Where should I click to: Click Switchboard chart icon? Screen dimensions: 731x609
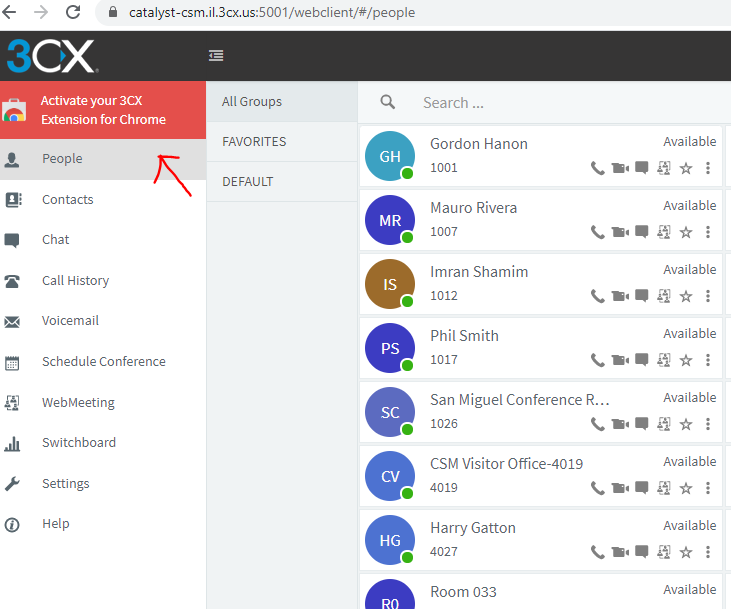12,443
